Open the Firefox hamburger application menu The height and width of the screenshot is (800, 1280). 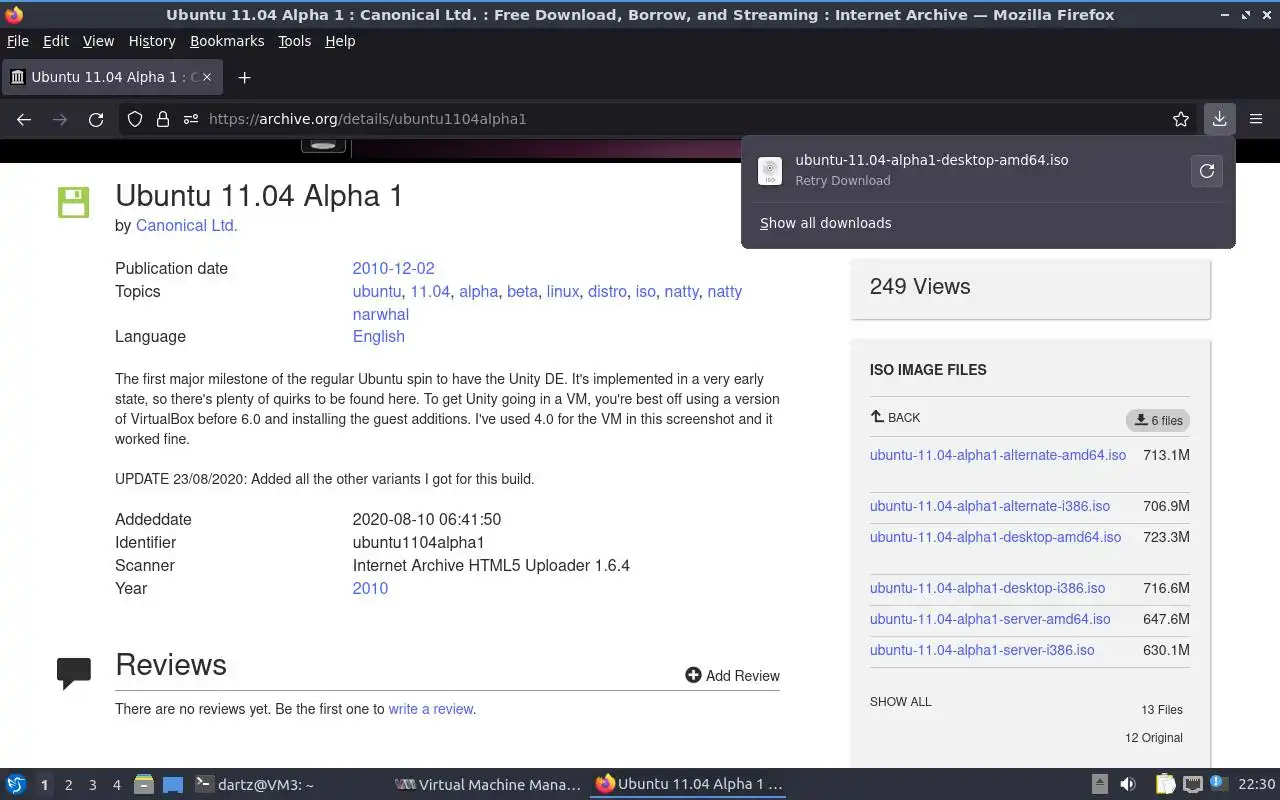click(1256, 119)
